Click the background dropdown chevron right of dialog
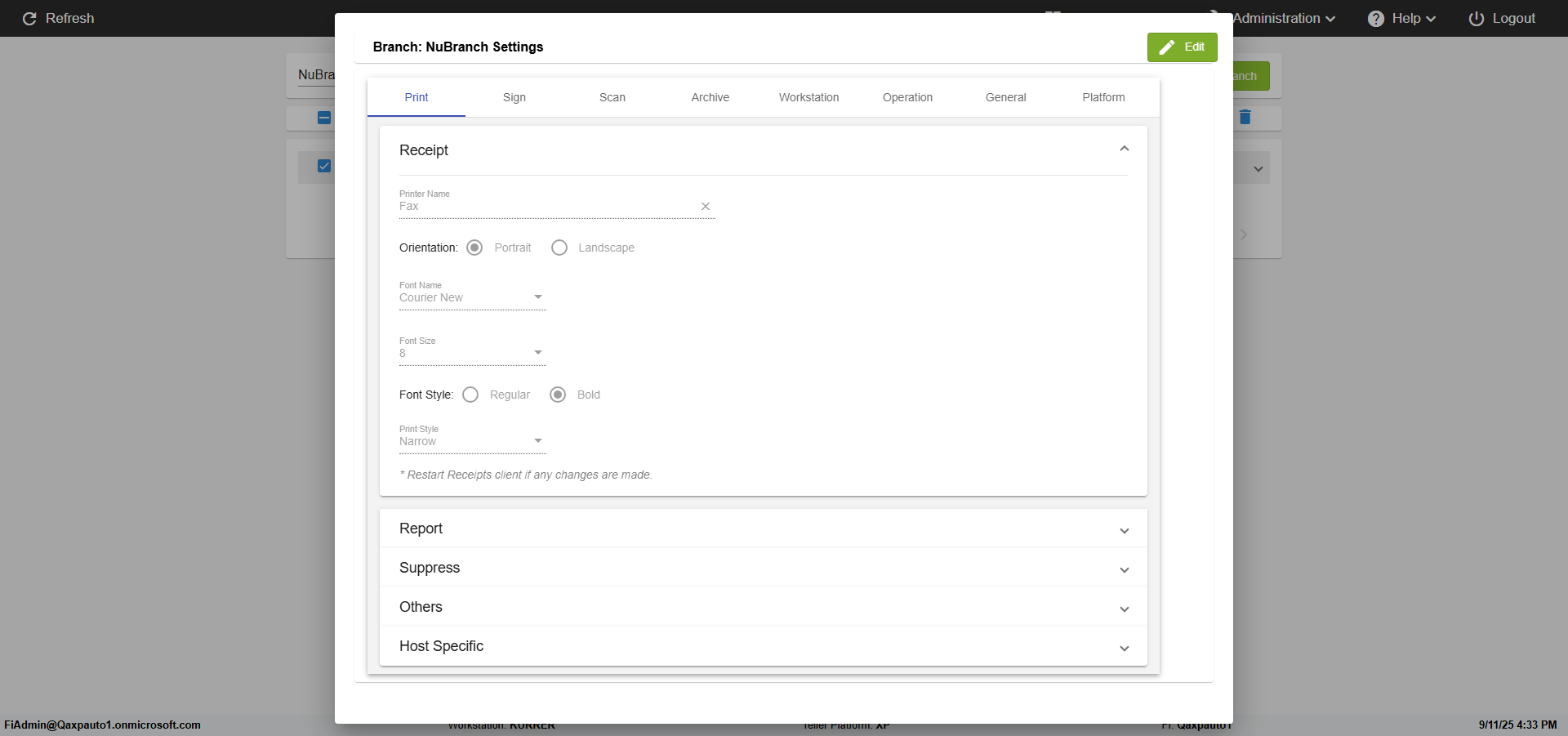 point(1258,169)
